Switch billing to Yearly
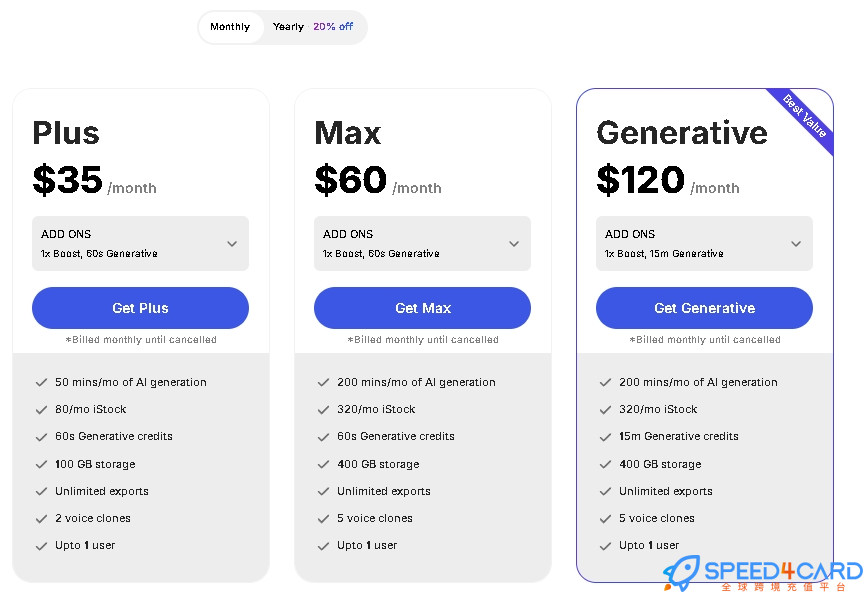 click(x=288, y=27)
